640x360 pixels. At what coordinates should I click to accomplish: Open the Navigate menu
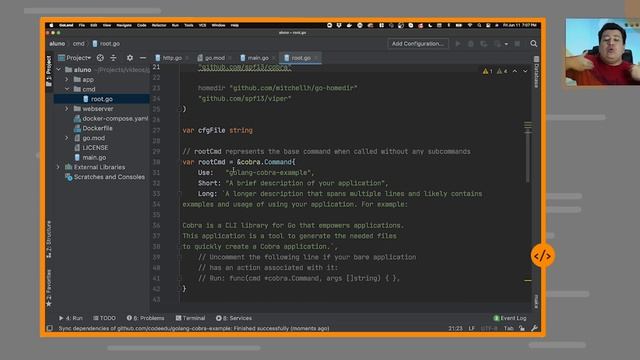pos(124,25)
